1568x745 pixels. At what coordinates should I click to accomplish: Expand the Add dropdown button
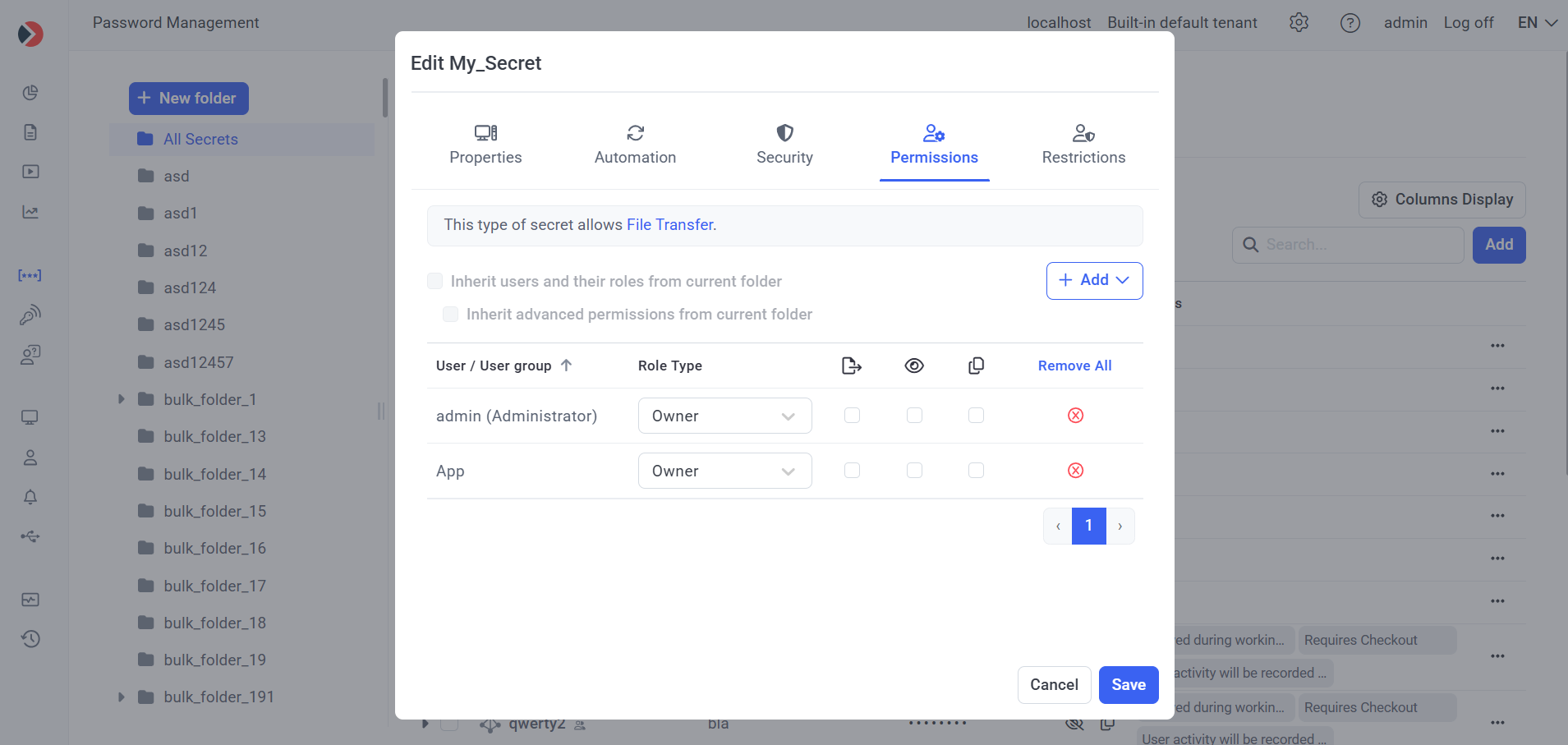click(1094, 281)
